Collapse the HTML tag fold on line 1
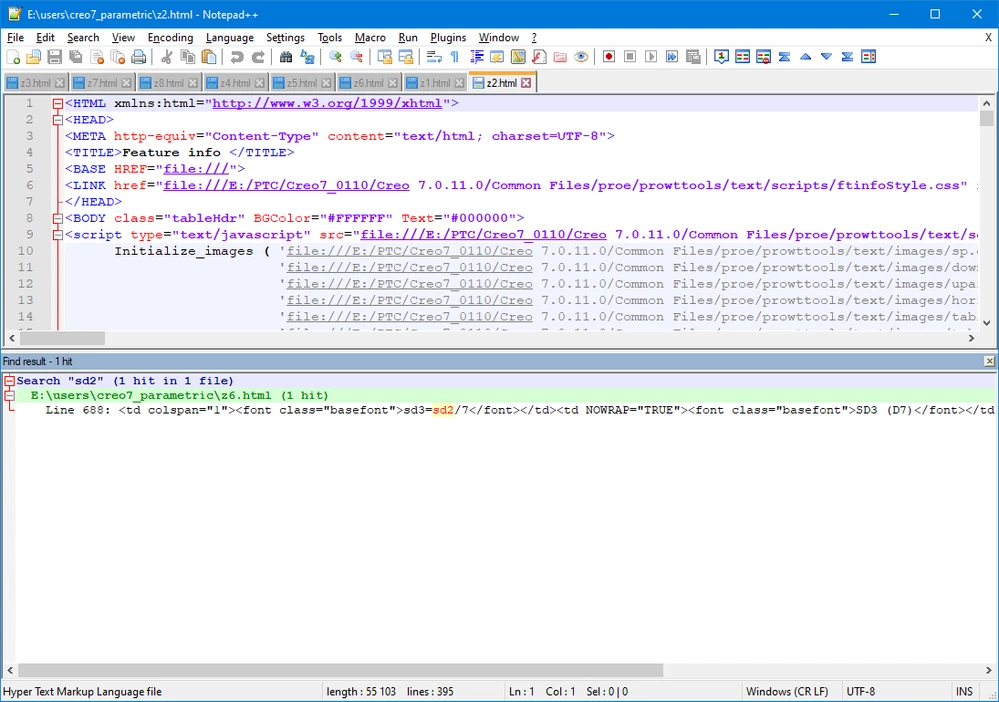This screenshot has width=999, height=702. click(57, 103)
